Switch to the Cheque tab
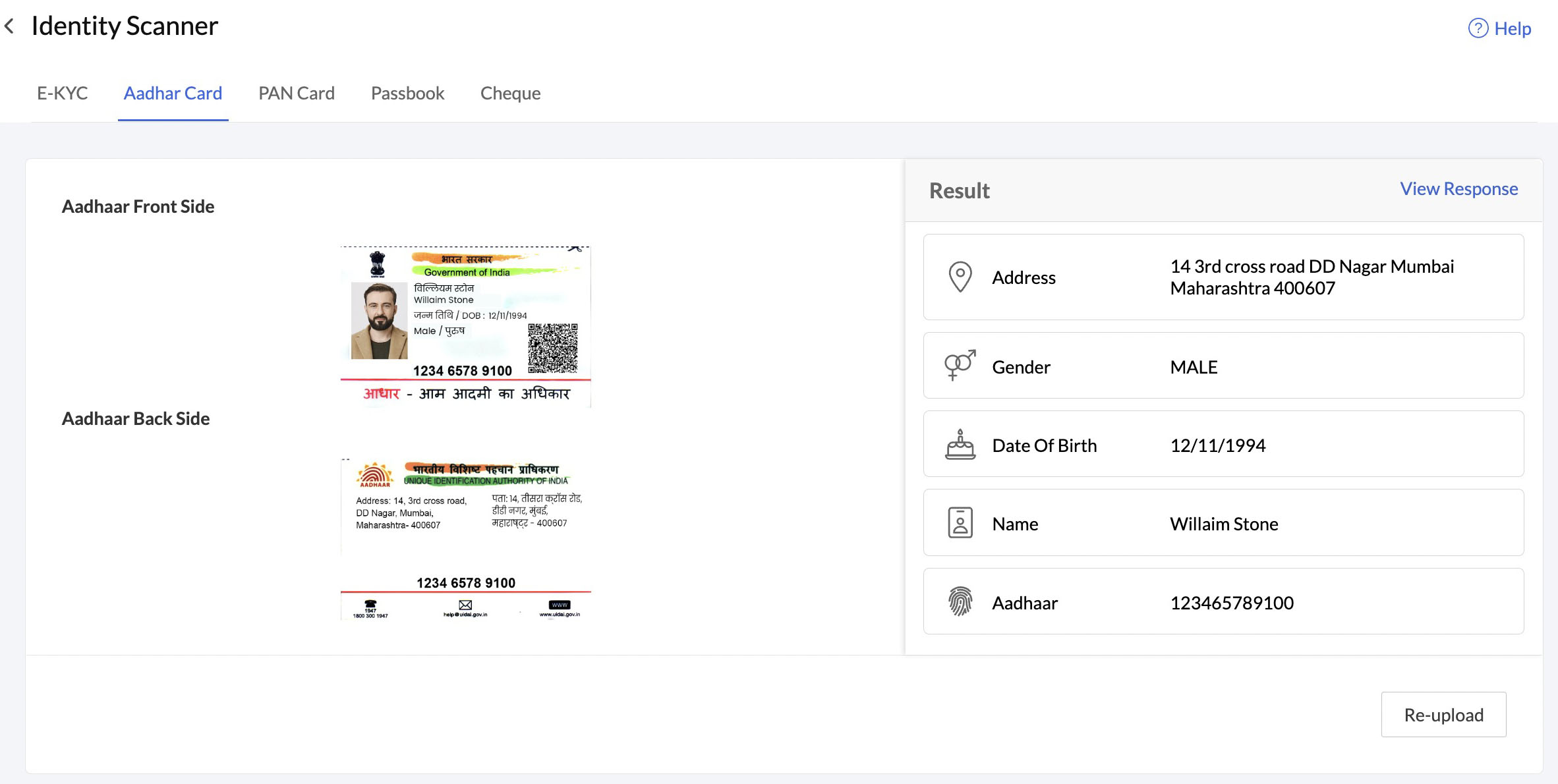The image size is (1558, 784). click(x=510, y=93)
